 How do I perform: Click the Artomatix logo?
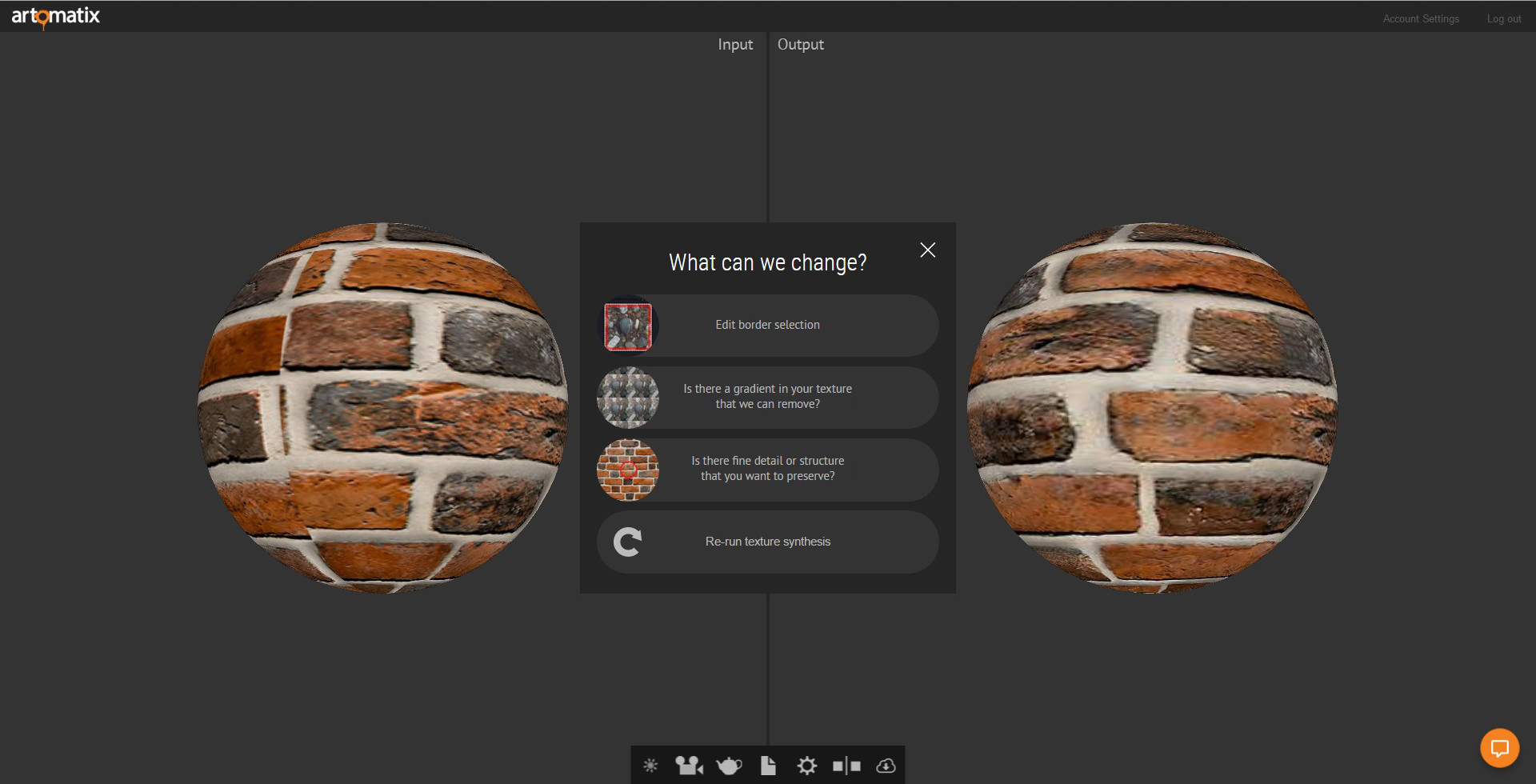point(55,16)
